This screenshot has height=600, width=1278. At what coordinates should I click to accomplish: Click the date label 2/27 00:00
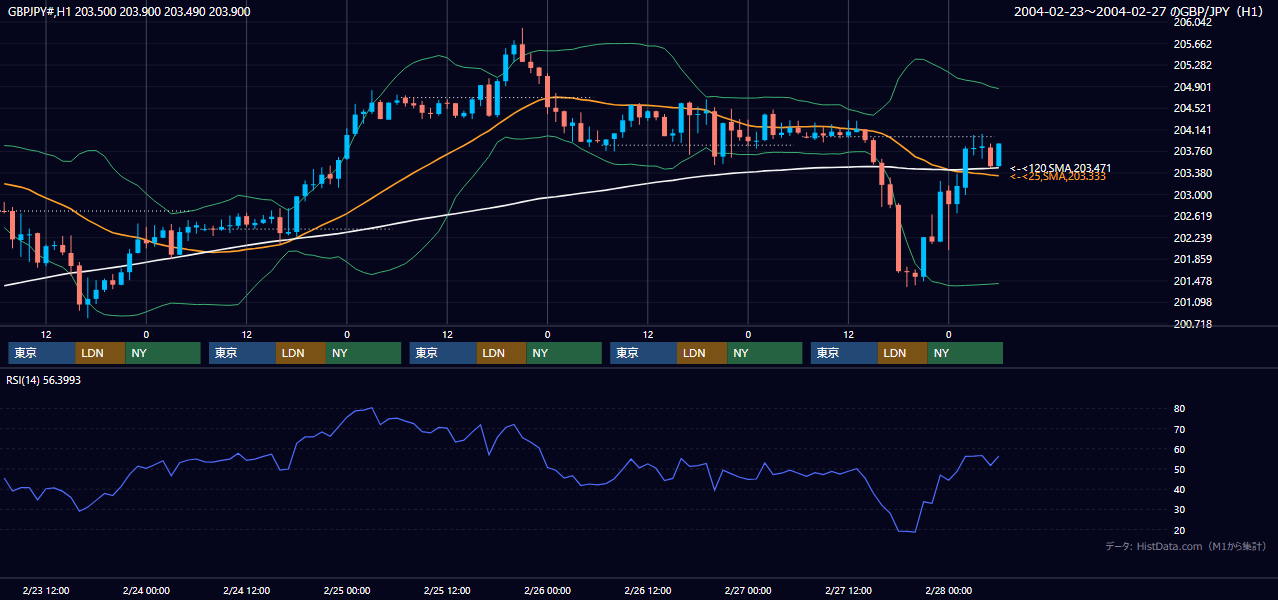click(748, 591)
